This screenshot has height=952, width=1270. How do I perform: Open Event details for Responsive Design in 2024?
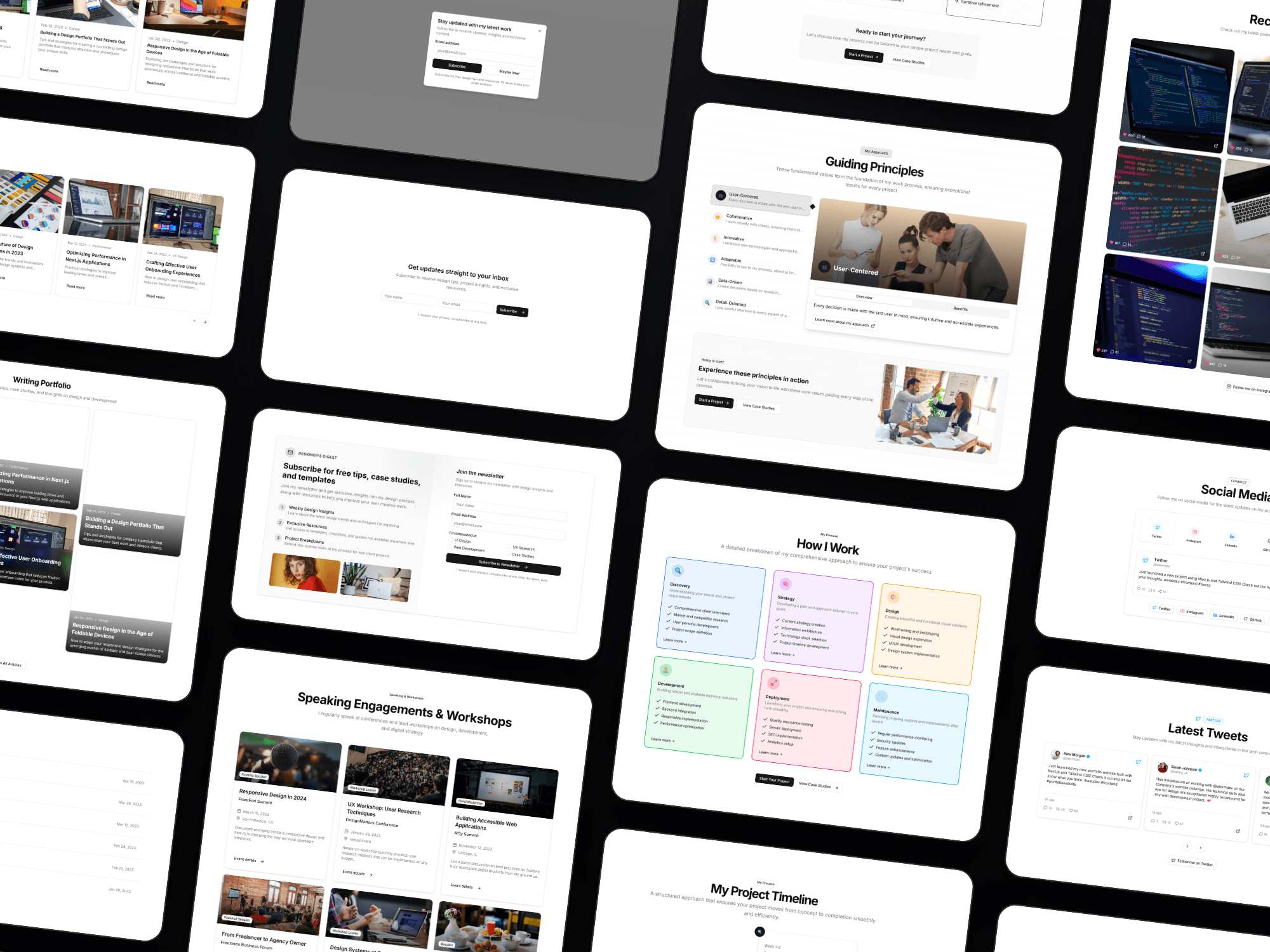249,860
